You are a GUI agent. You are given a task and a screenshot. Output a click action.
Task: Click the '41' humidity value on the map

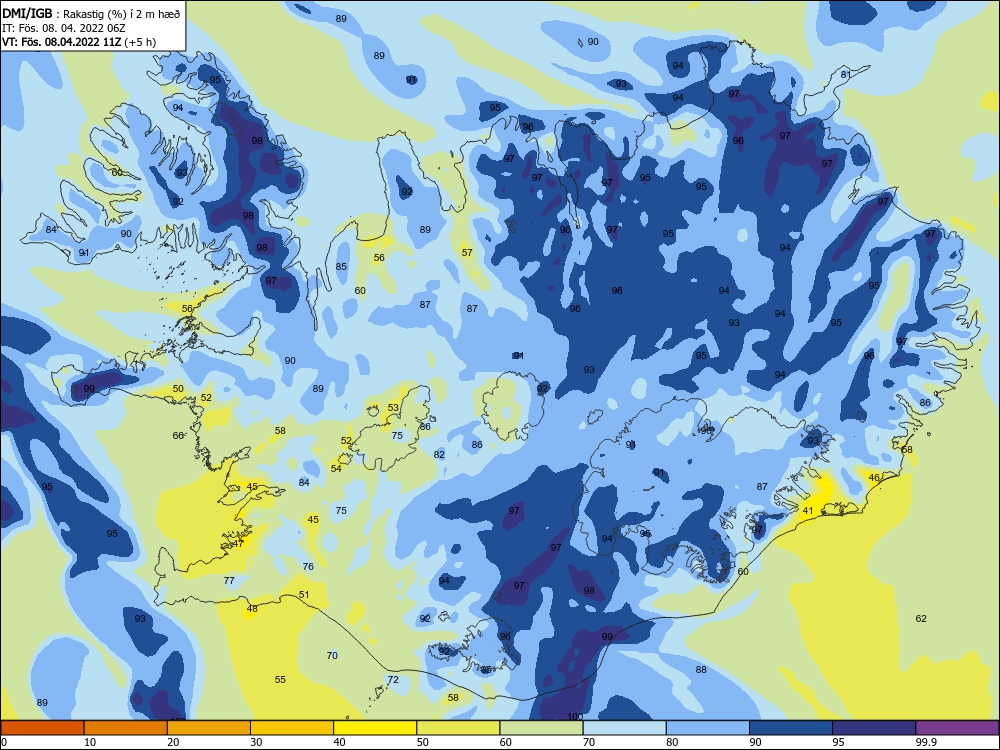coord(808,511)
